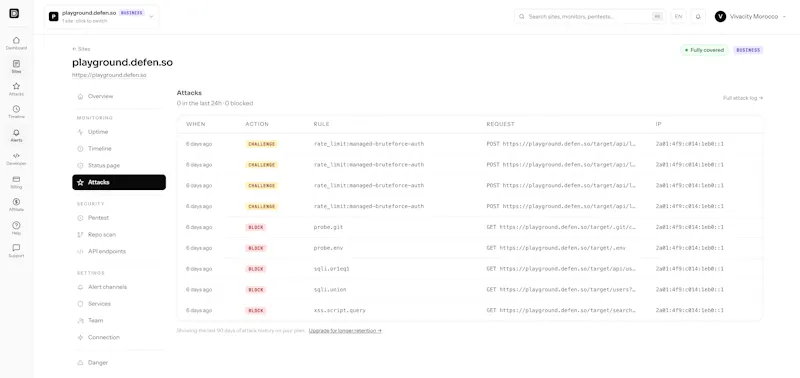Open Danger settings section
The image size is (800, 378).
pos(119,362)
